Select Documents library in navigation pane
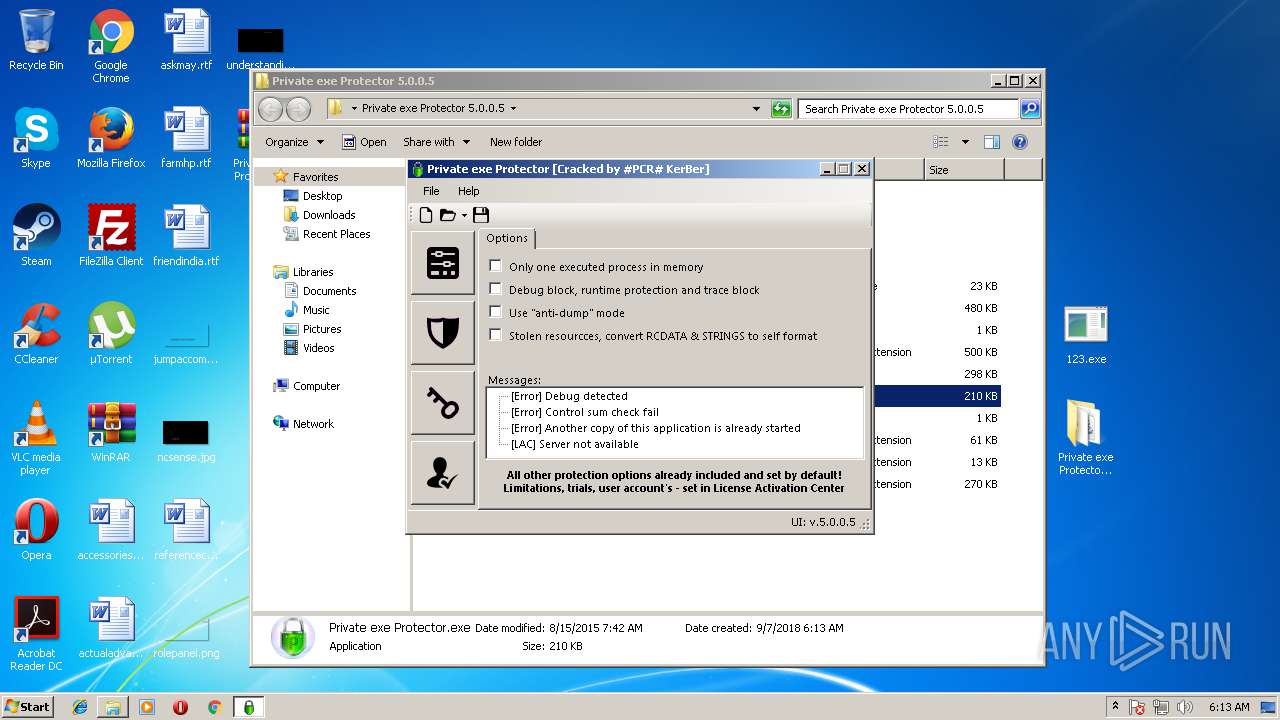This screenshot has height=720, width=1280. coord(329,291)
